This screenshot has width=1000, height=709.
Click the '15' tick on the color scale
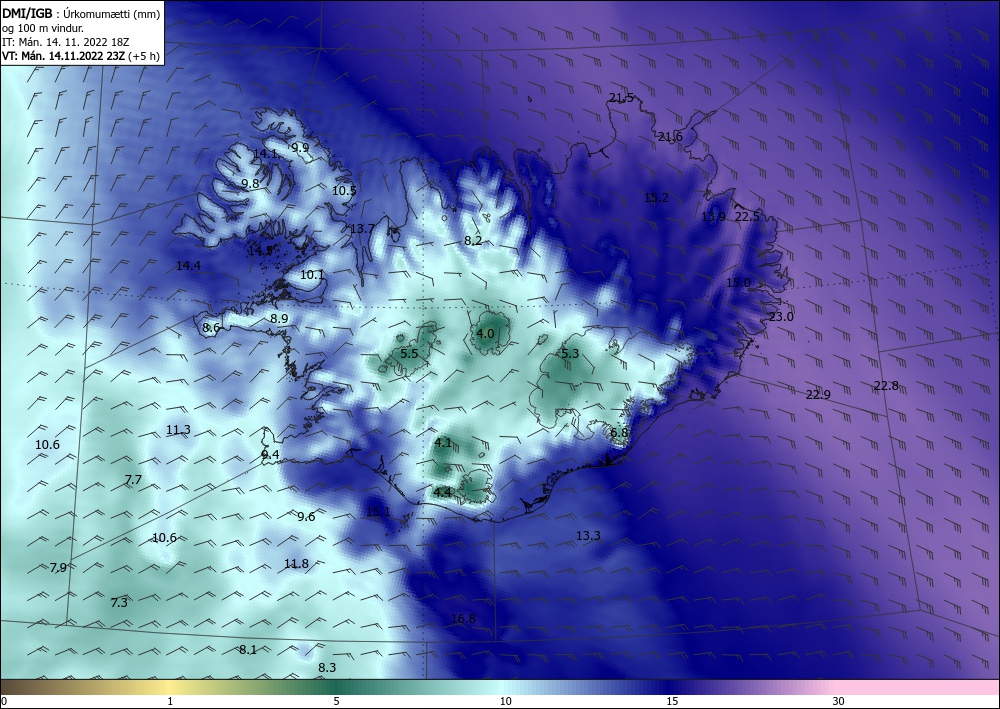[x=672, y=701]
